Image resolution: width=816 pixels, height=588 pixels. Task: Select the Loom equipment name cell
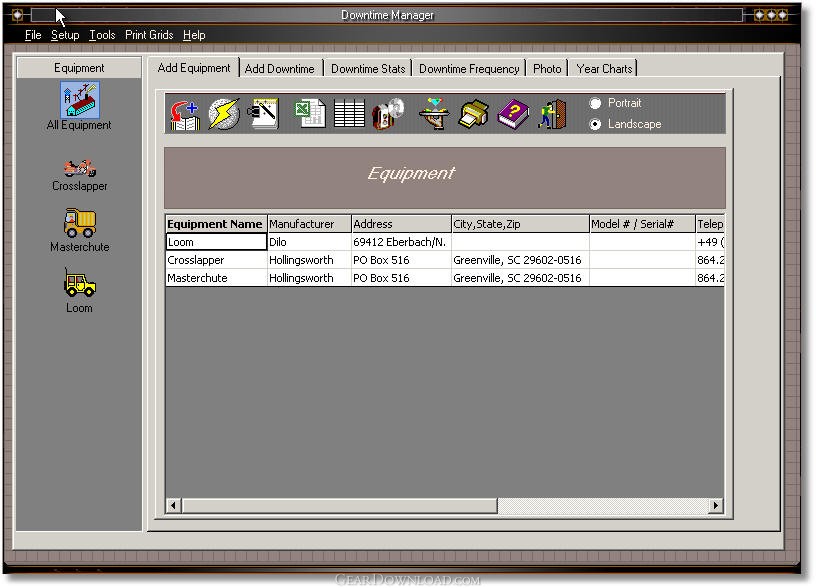216,242
